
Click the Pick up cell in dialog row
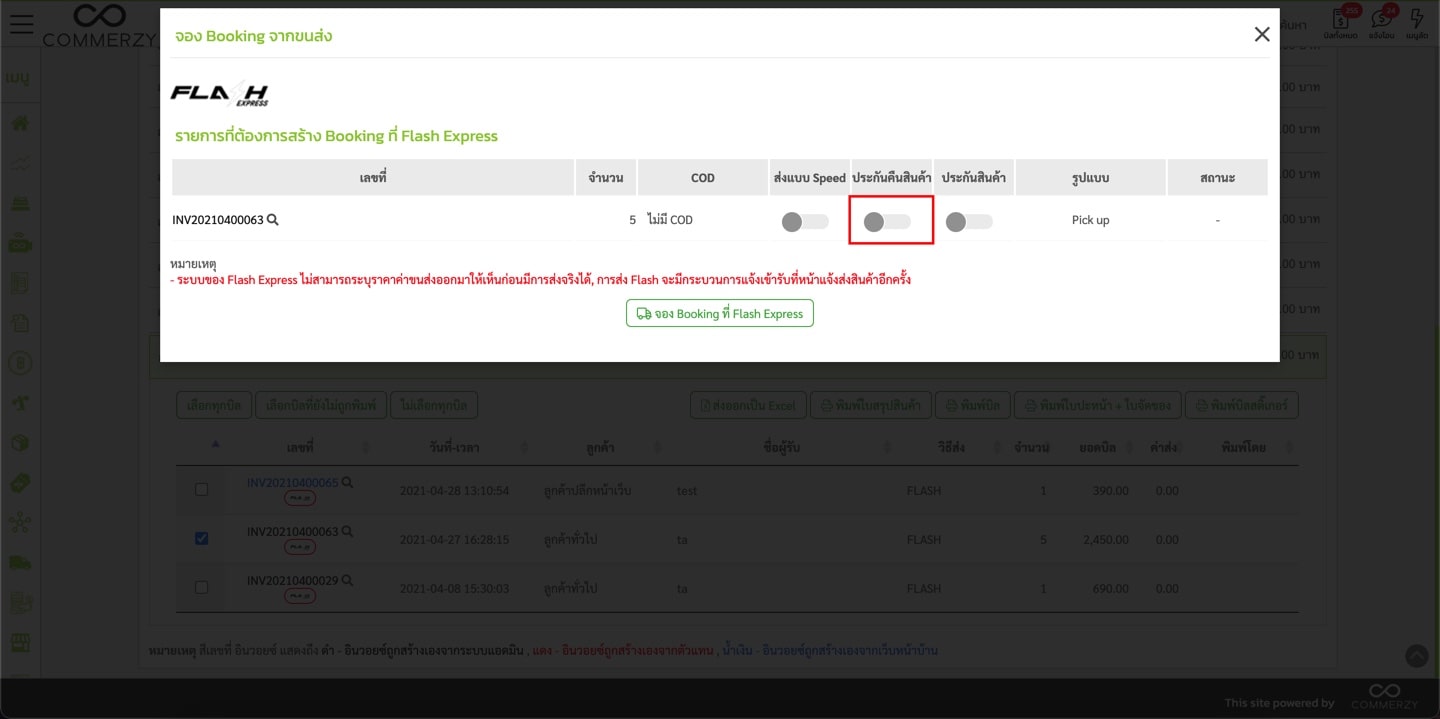(x=1090, y=220)
